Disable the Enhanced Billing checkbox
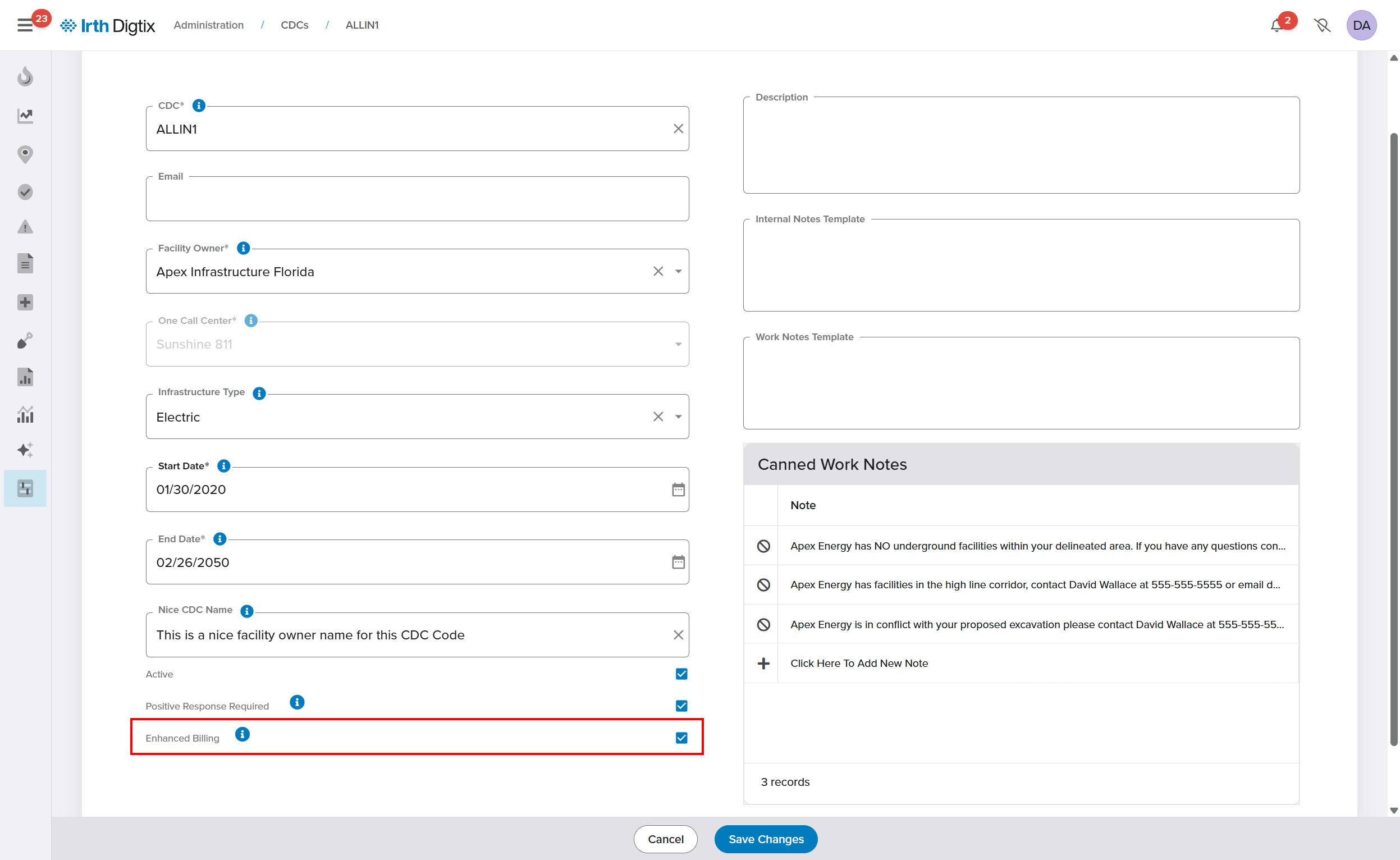 pyautogui.click(x=681, y=738)
